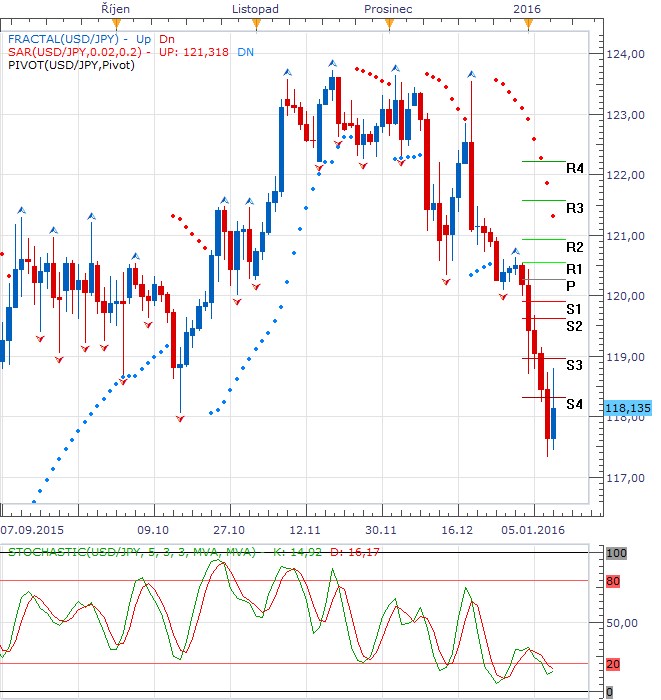Select the FRACTAL(USD/JPY) indicator label
The width and height of the screenshot is (661, 700).
pyautogui.click(x=63, y=39)
